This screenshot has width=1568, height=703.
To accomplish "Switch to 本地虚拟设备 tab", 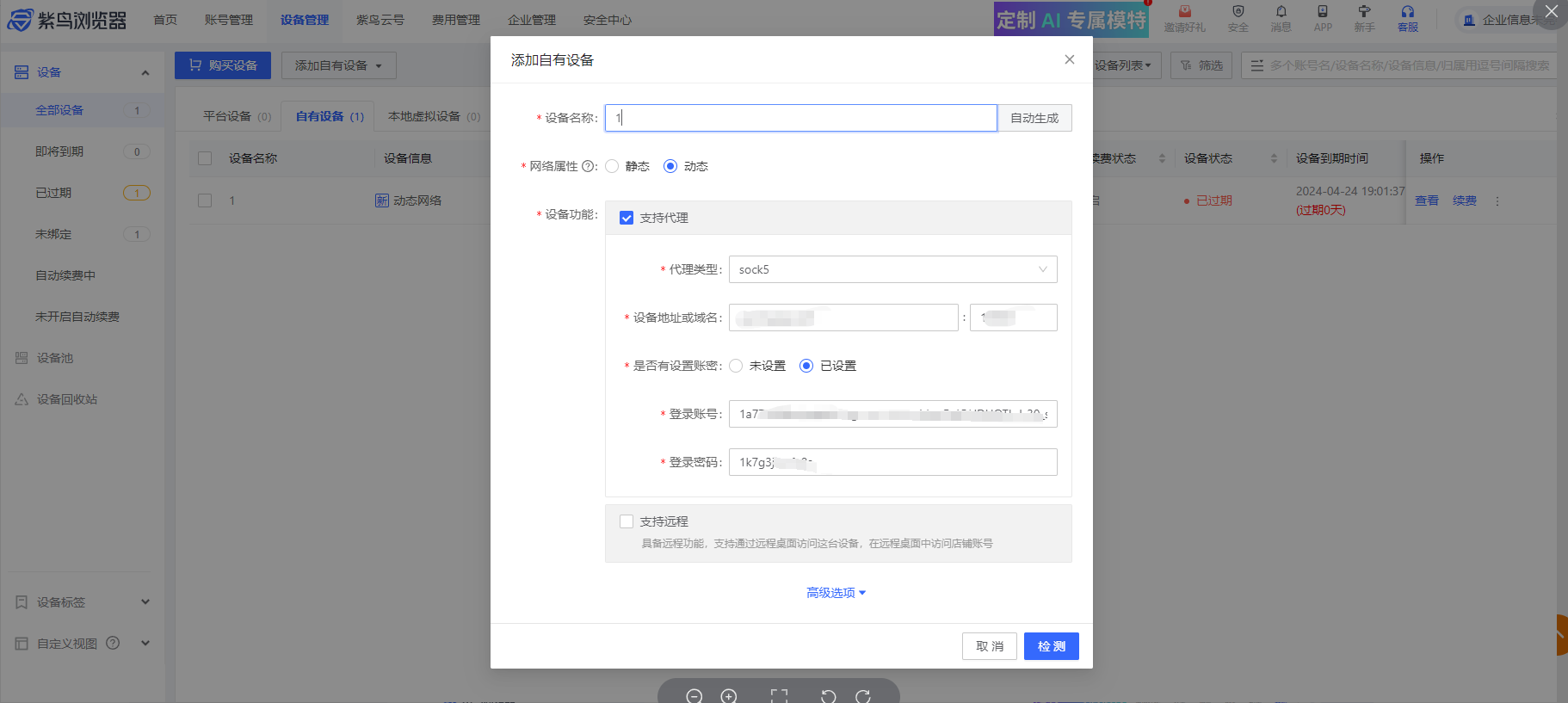I will (434, 116).
